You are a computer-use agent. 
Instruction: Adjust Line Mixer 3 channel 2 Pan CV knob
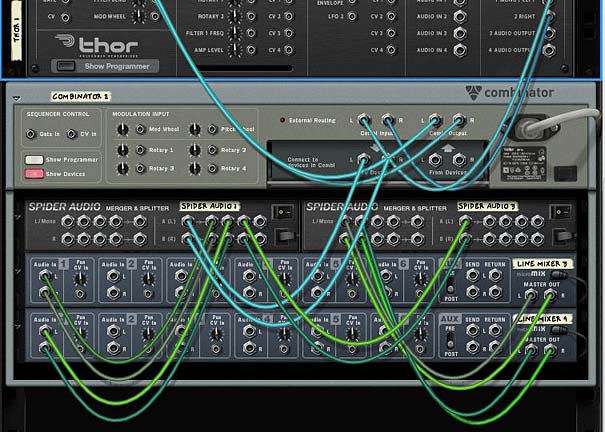click(x=149, y=278)
